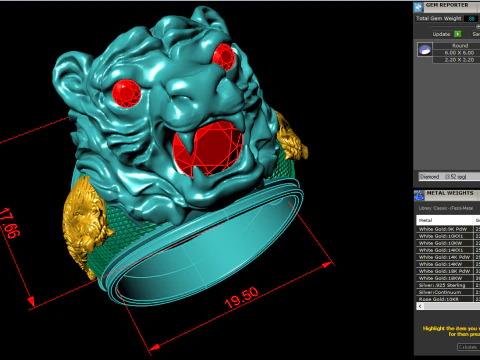Select the 19.50 dimension label
Screen dimensions: 480x360
click(x=241, y=297)
